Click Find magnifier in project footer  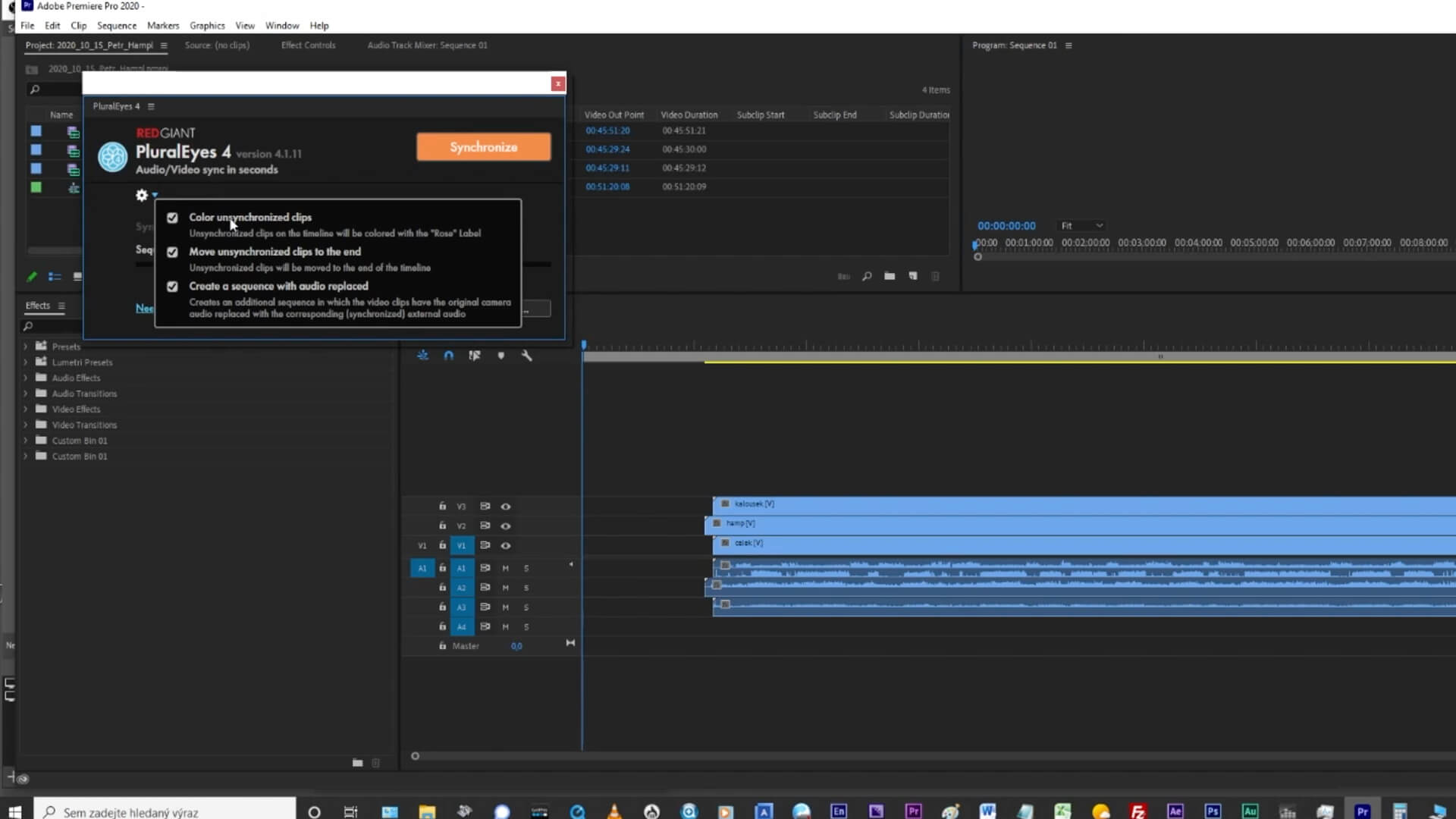click(x=867, y=277)
